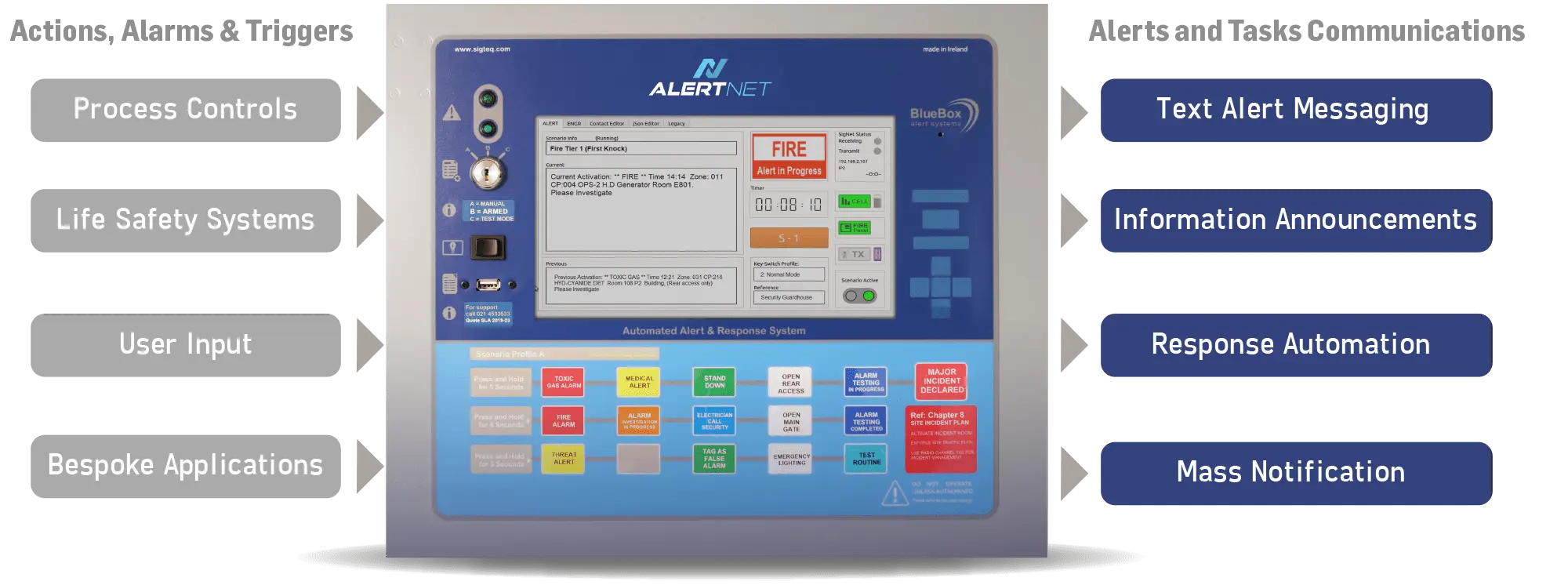Click the grey TX transmit status icon
The height and width of the screenshot is (585, 1568).
(855, 254)
